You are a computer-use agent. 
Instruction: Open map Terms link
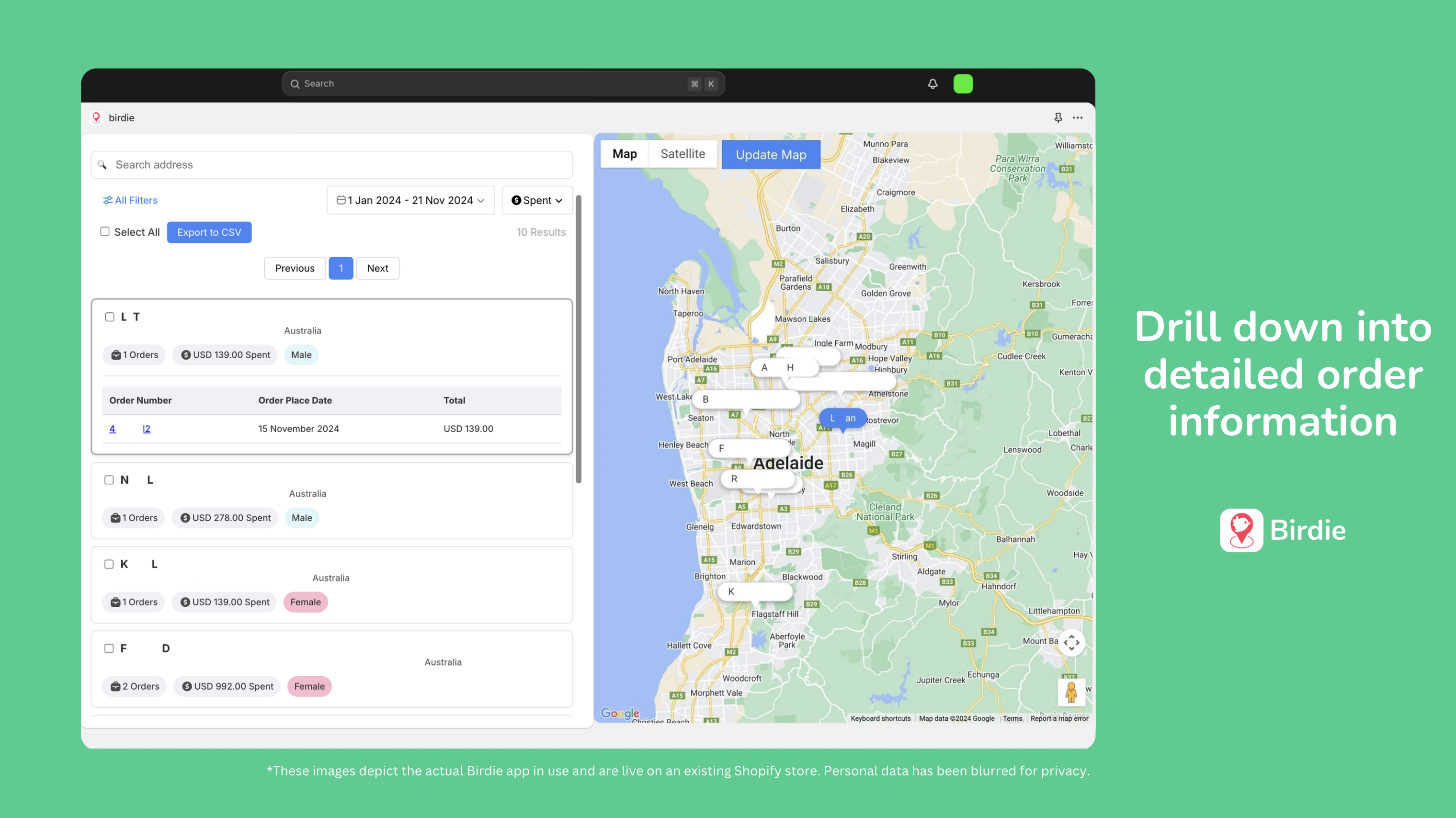pos(1012,718)
